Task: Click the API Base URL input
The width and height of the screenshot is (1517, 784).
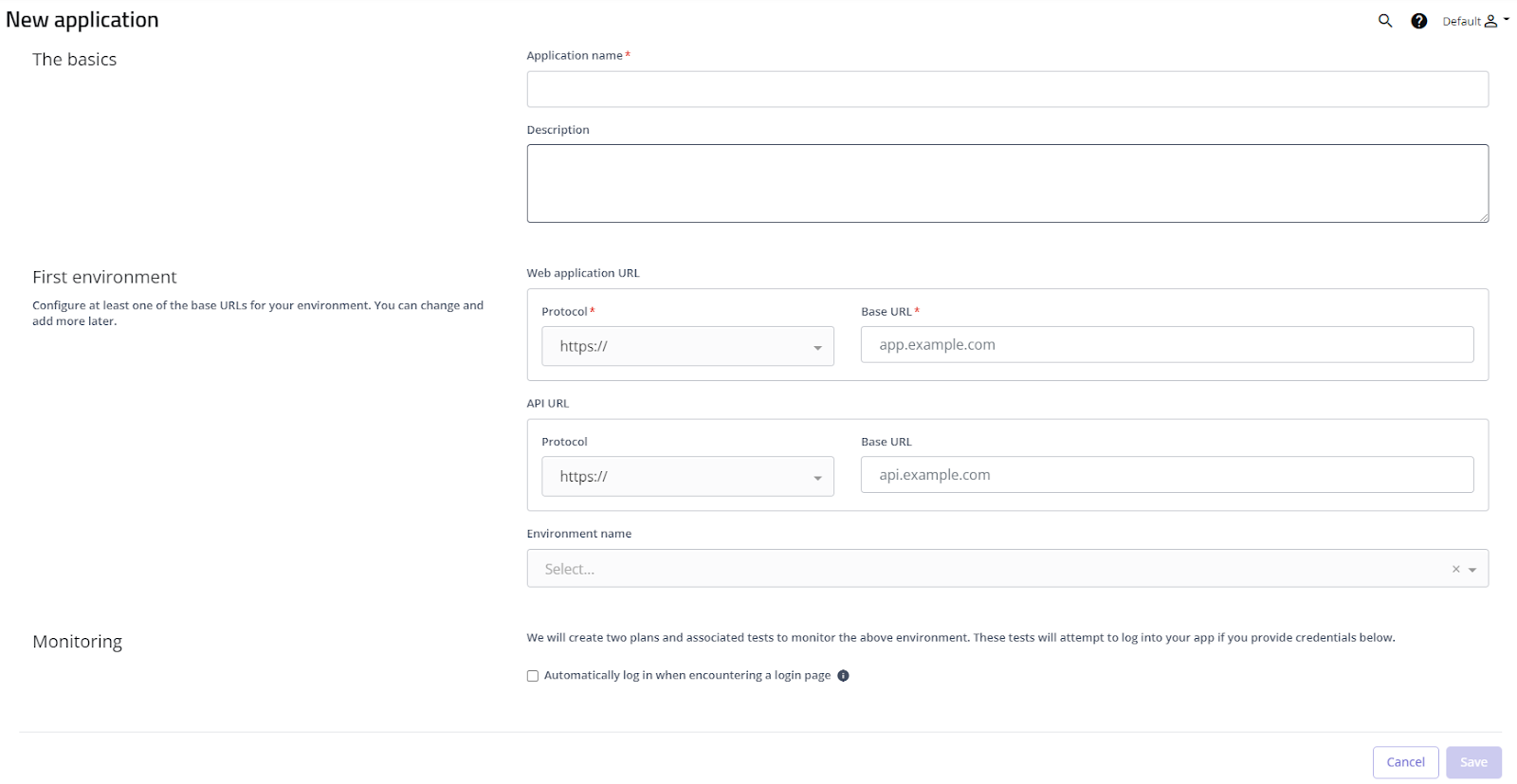Action: (x=1166, y=475)
